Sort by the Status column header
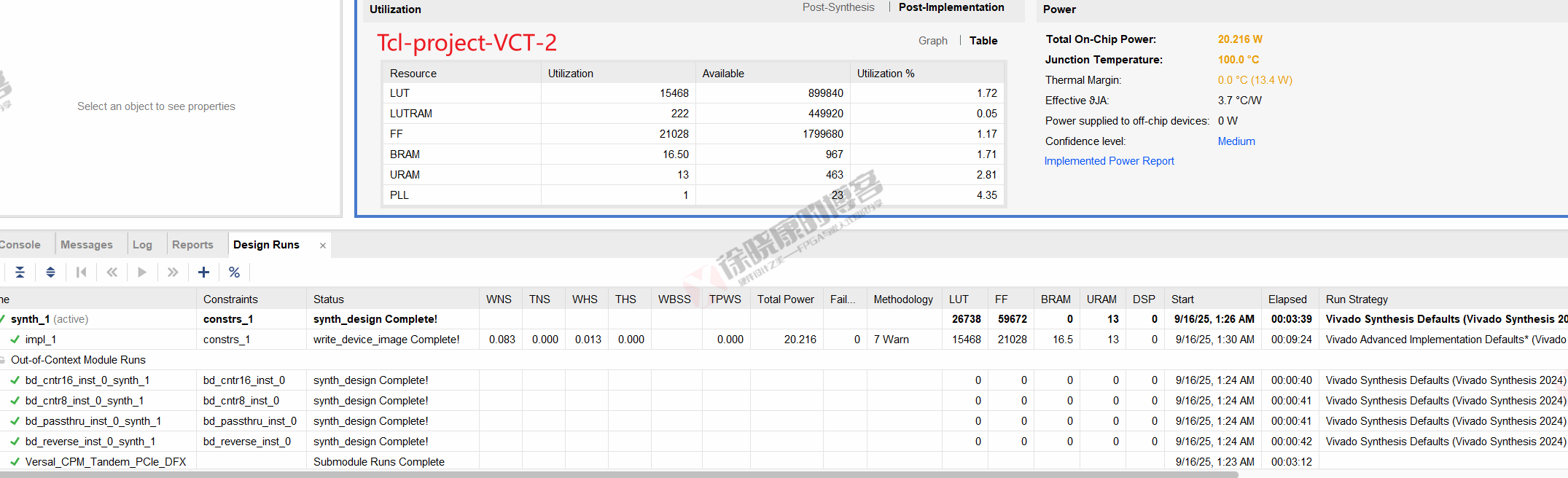 392,299
